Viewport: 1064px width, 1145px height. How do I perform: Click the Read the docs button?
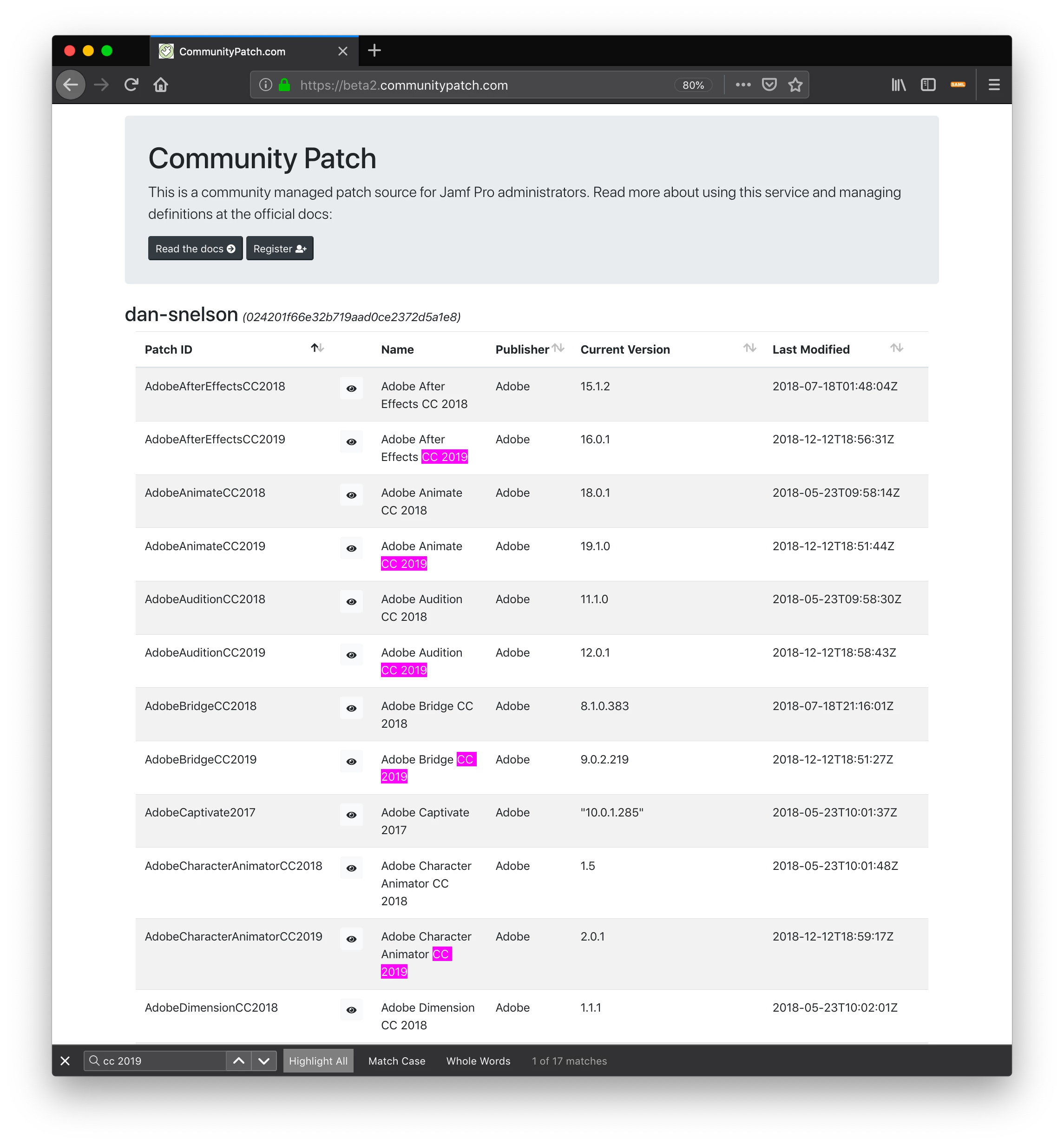coord(195,248)
